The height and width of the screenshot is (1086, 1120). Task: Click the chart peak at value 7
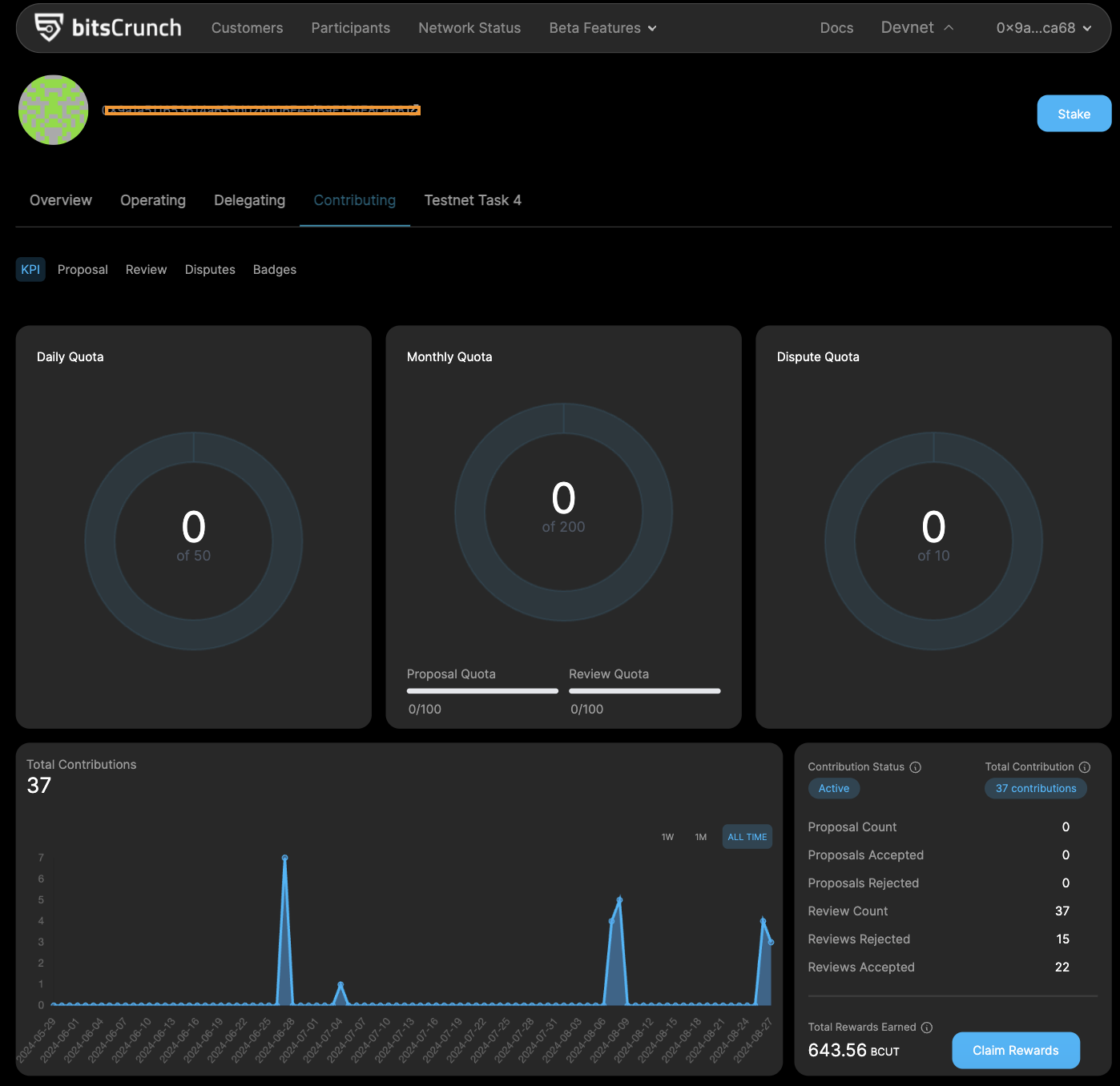point(284,858)
